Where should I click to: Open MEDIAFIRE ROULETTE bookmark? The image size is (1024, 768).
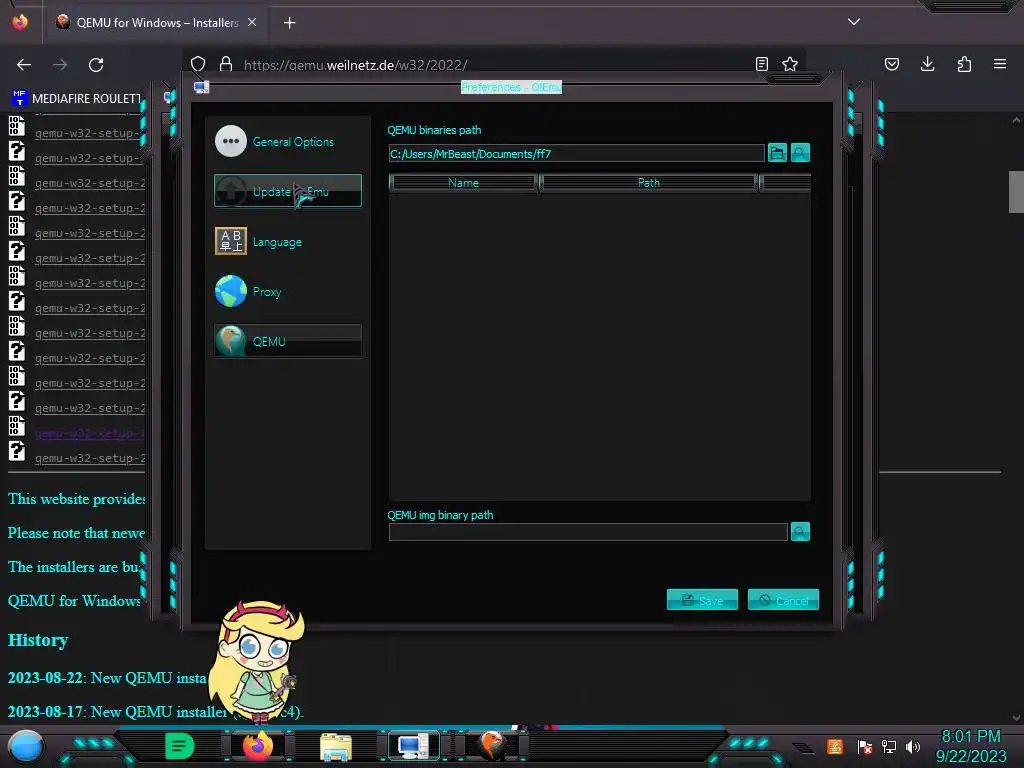76,98
